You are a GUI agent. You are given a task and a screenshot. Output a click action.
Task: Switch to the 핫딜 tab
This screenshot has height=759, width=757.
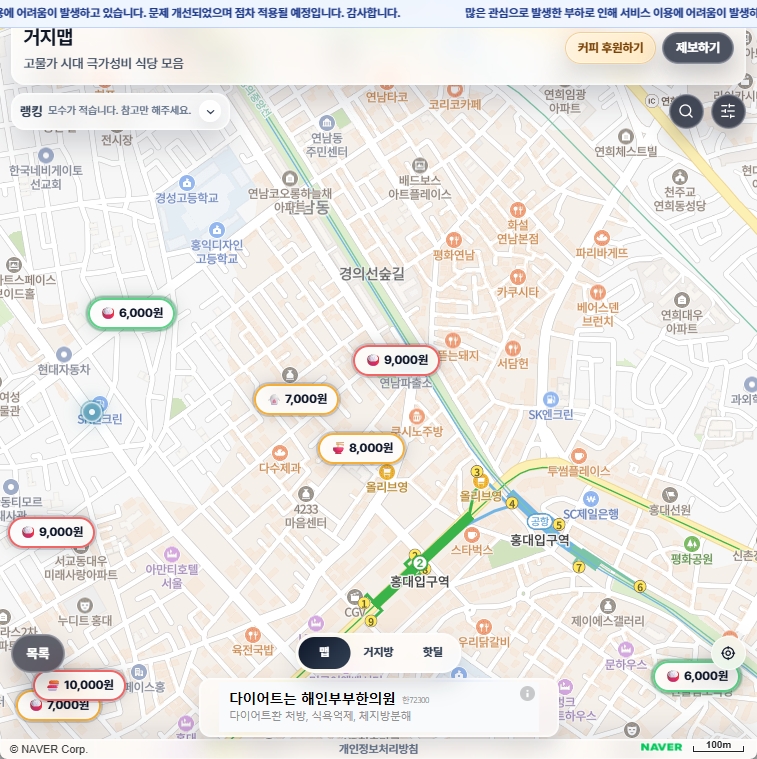[x=432, y=651]
